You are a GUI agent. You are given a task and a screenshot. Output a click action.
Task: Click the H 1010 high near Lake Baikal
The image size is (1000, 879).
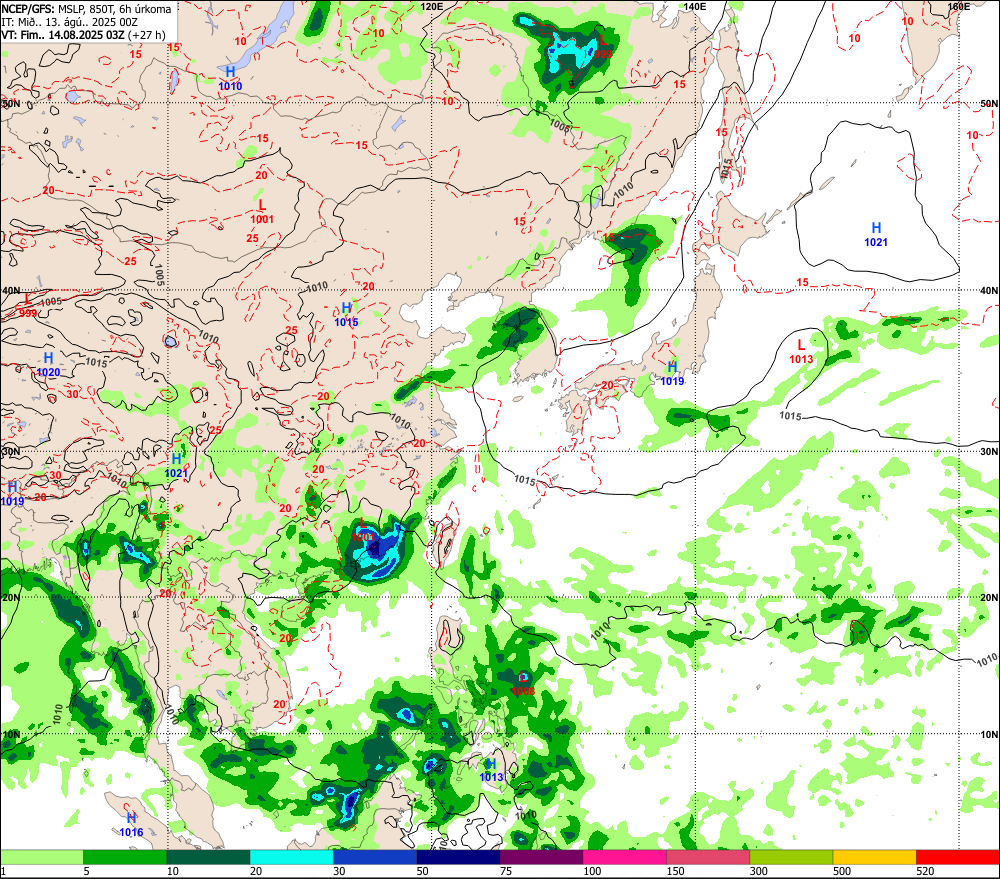pyautogui.click(x=230, y=78)
